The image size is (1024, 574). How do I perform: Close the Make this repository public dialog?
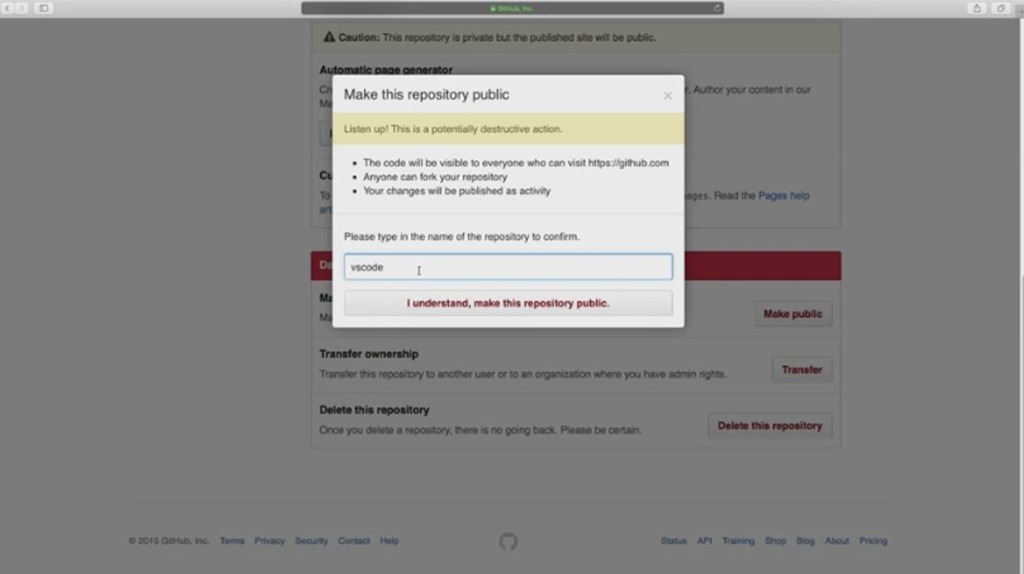coord(667,96)
